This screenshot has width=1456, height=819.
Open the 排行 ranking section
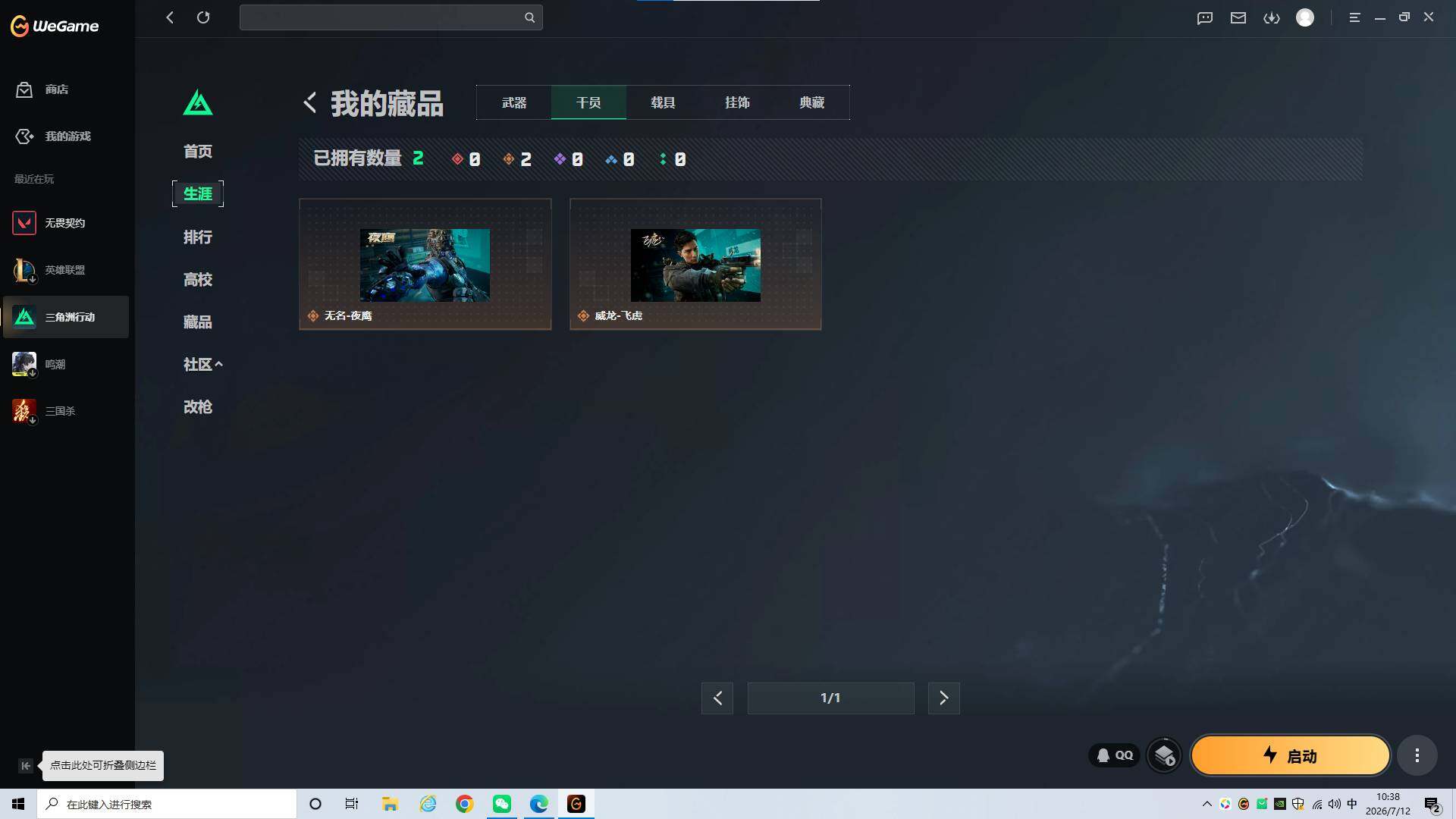[x=198, y=237]
